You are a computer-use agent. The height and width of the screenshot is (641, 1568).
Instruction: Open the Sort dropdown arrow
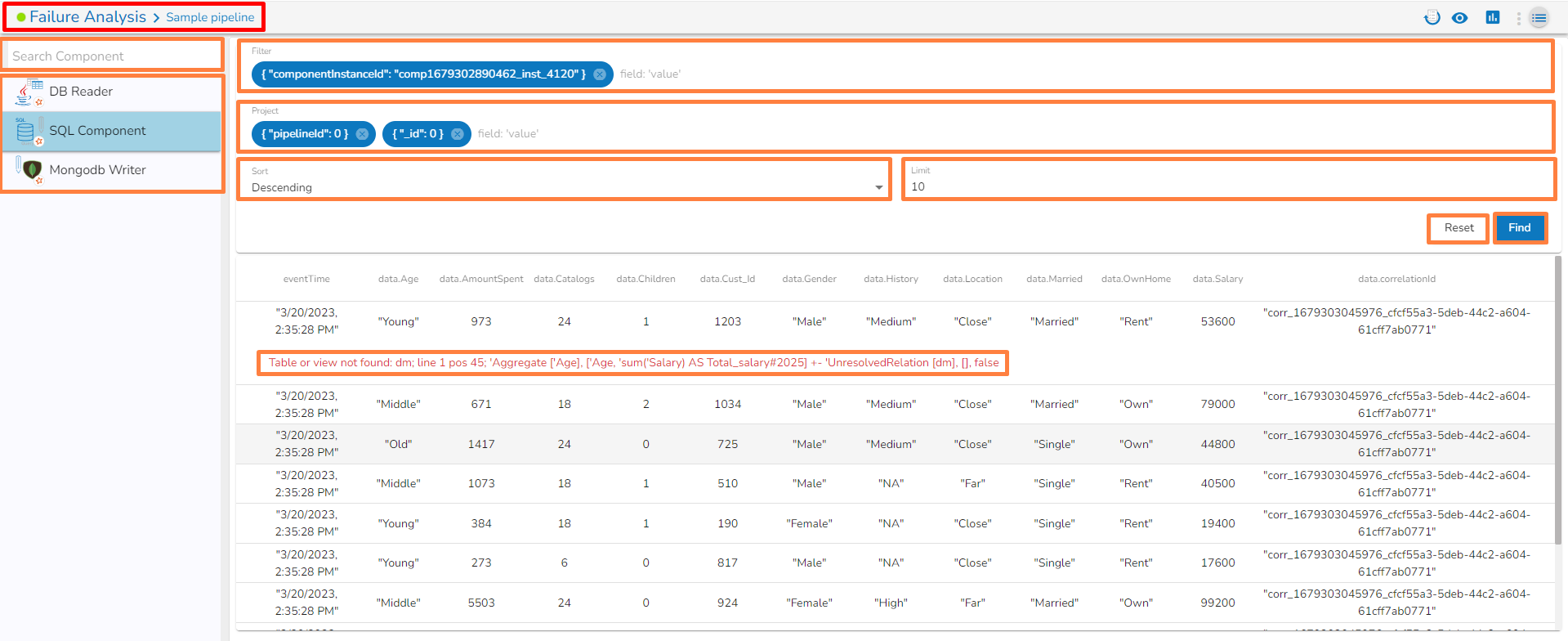(878, 187)
